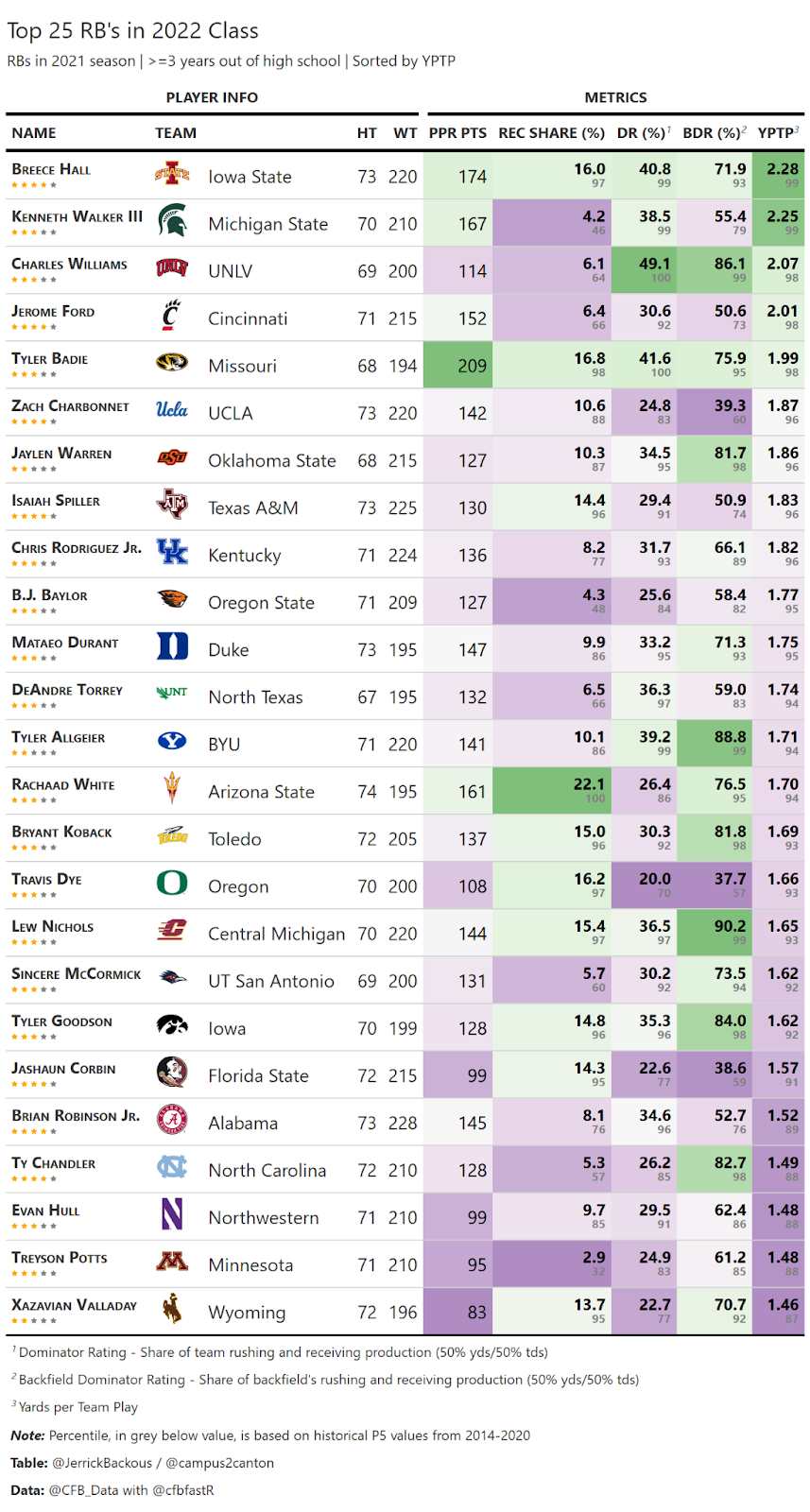Select the Breece Hall player name
This screenshot has width=810, height=1512.
[x=51, y=170]
